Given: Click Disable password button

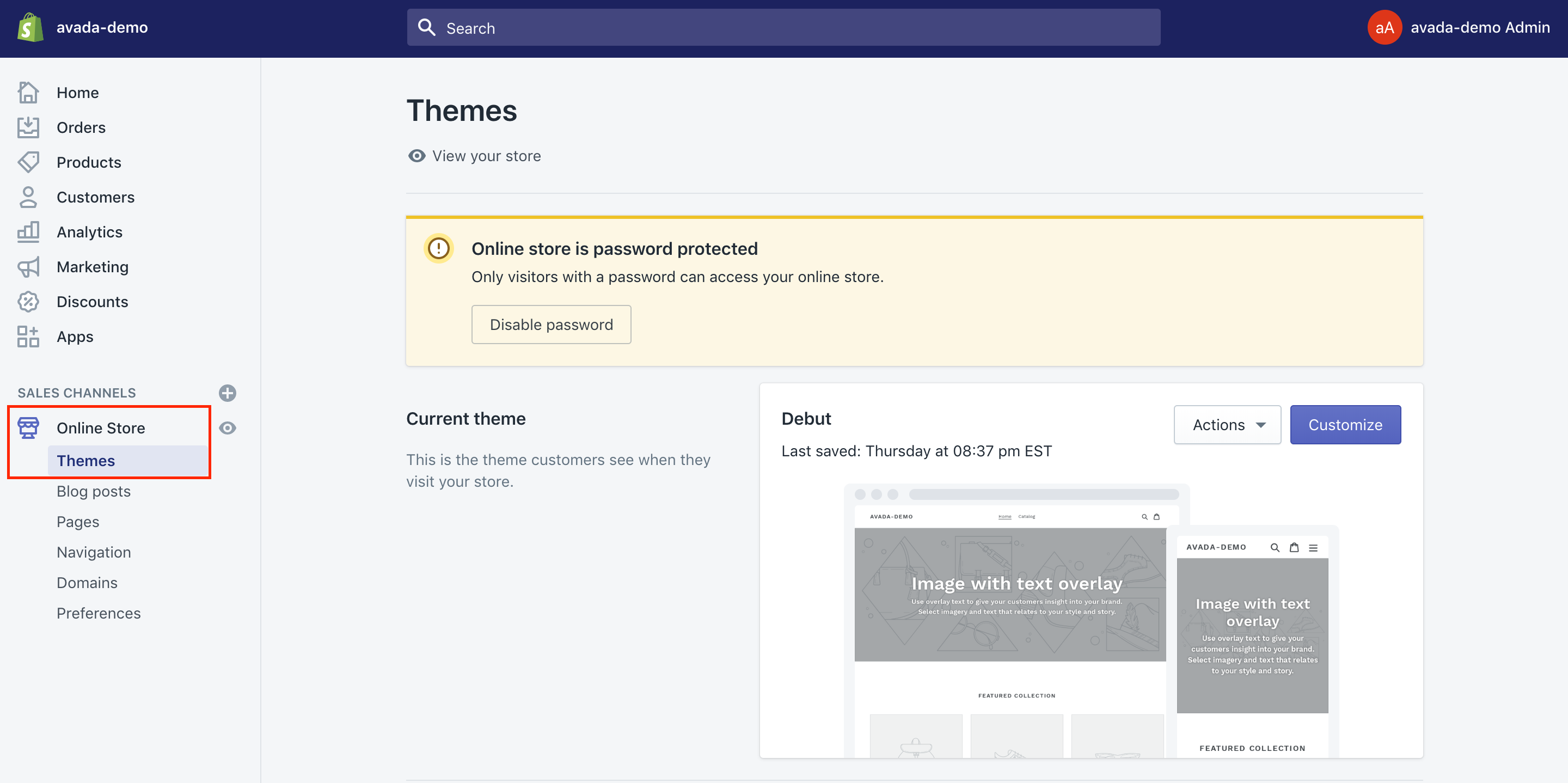Looking at the screenshot, I should [x=551, y=324].
